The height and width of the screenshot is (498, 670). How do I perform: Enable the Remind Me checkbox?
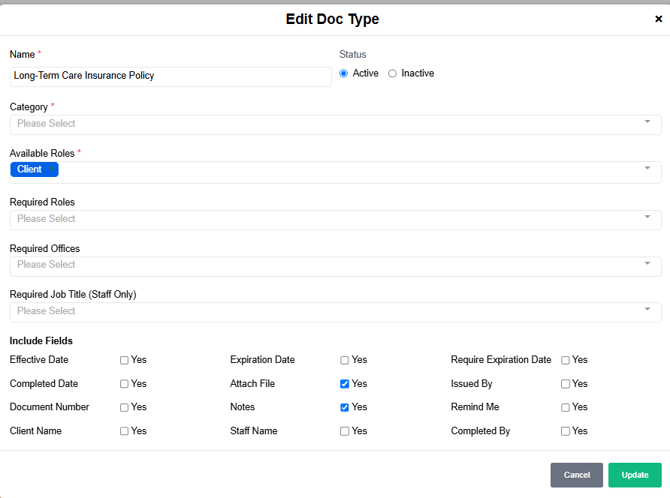(x=565, y=408)
